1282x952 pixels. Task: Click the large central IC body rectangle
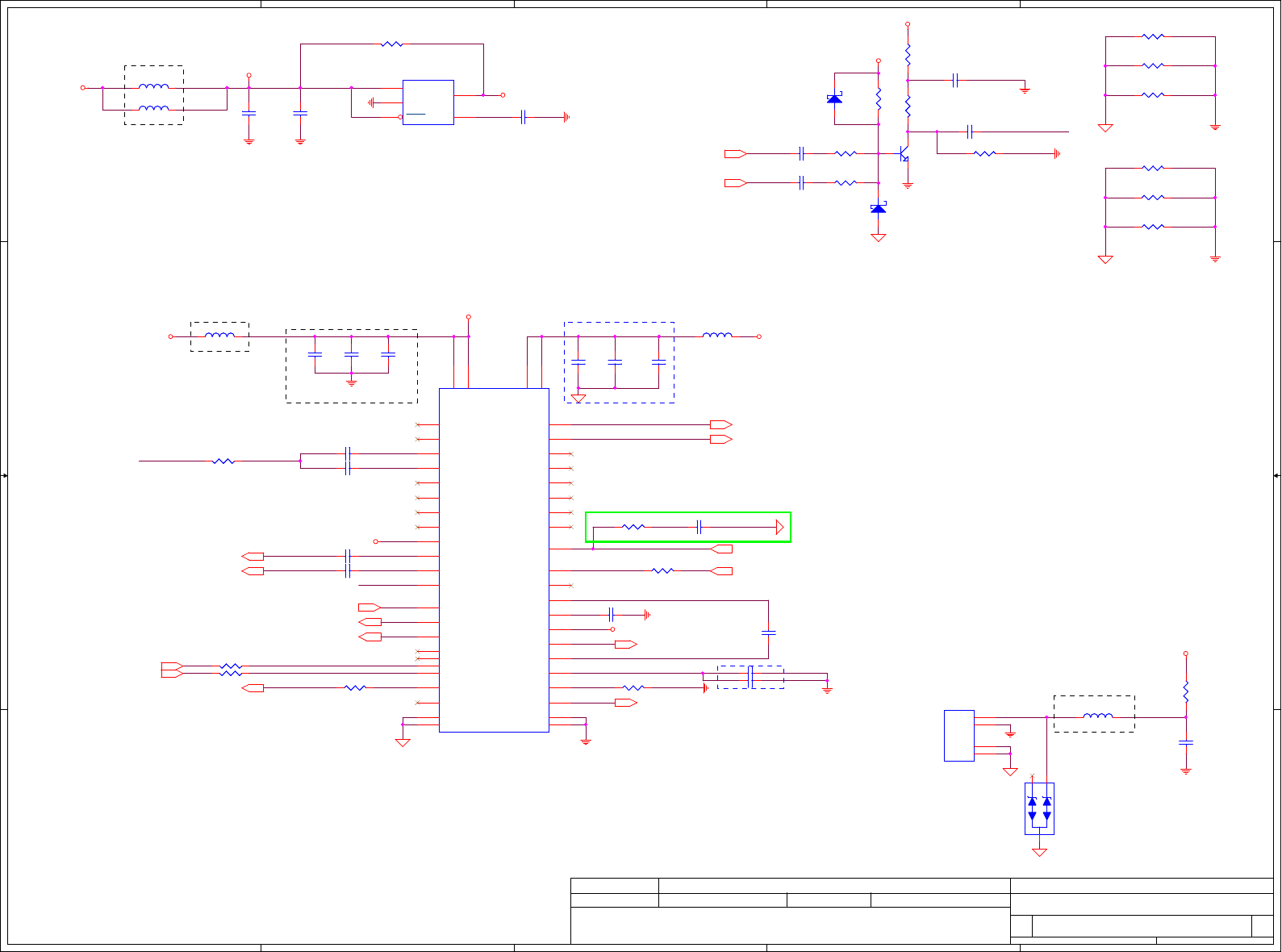[494, 560]
